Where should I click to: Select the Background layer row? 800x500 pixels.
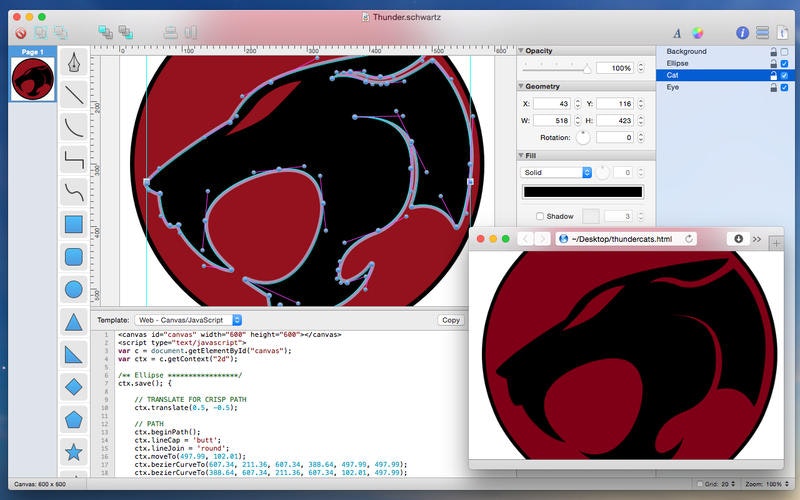726,52
